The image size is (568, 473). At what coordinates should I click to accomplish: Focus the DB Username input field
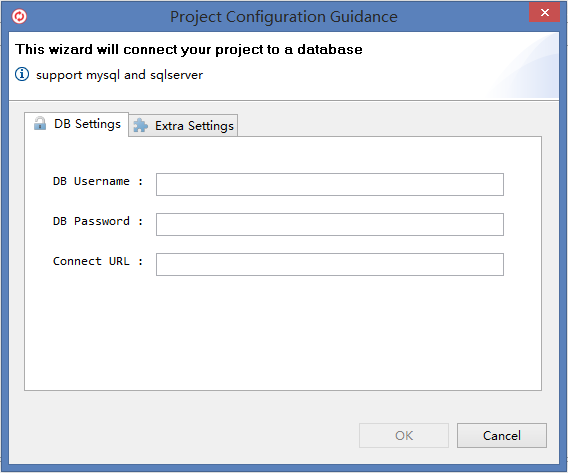pos(330,184)
